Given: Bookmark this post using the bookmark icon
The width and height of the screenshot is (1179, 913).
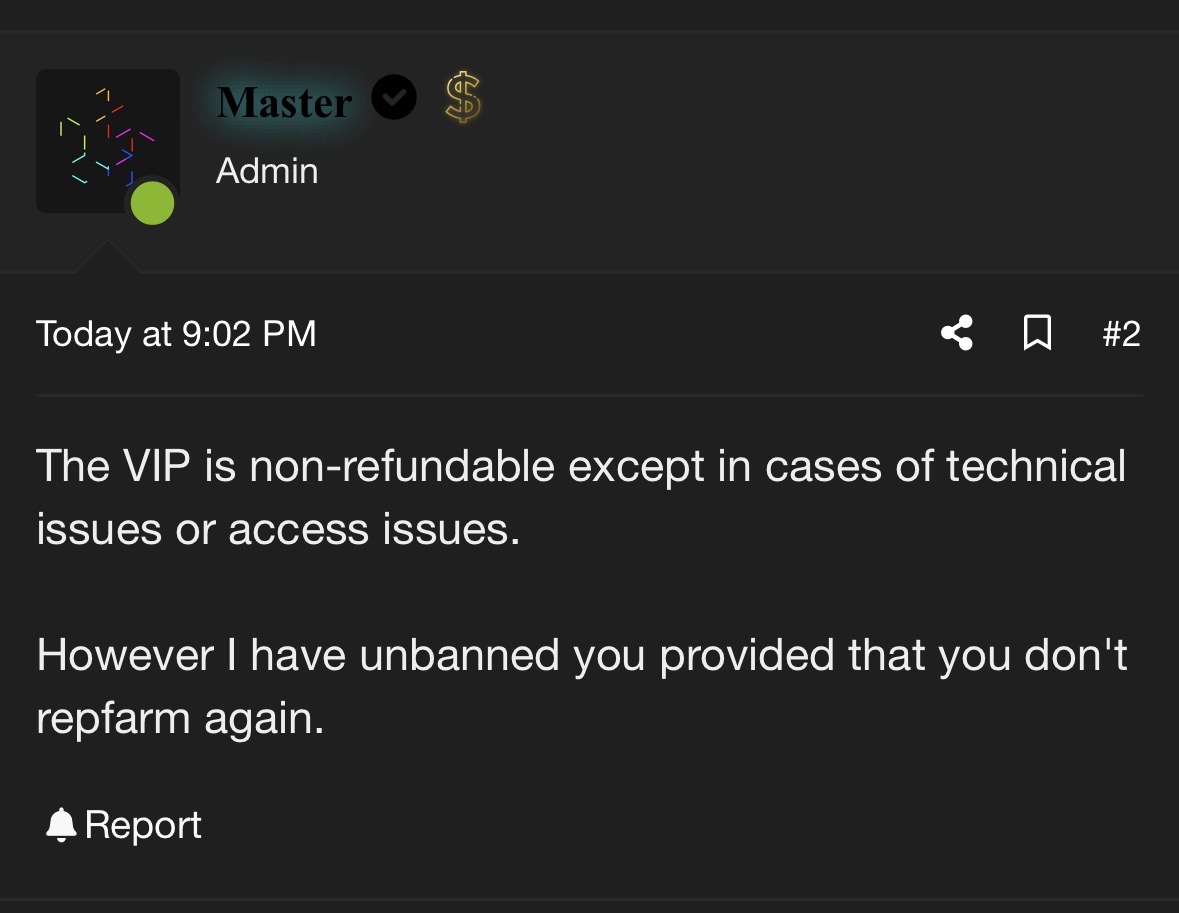Looking at the screenshot, I should pos(1038,332).
